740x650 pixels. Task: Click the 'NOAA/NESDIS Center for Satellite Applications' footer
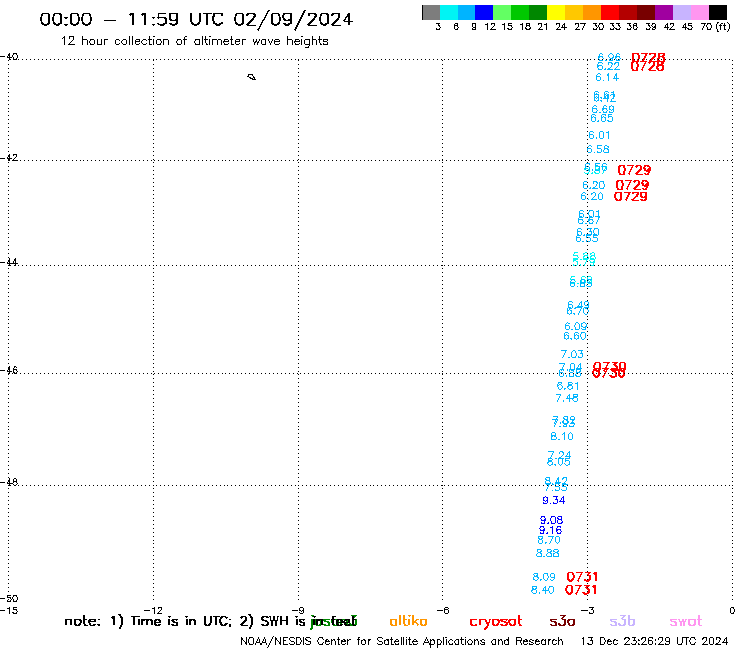click(x=362, y=642)
